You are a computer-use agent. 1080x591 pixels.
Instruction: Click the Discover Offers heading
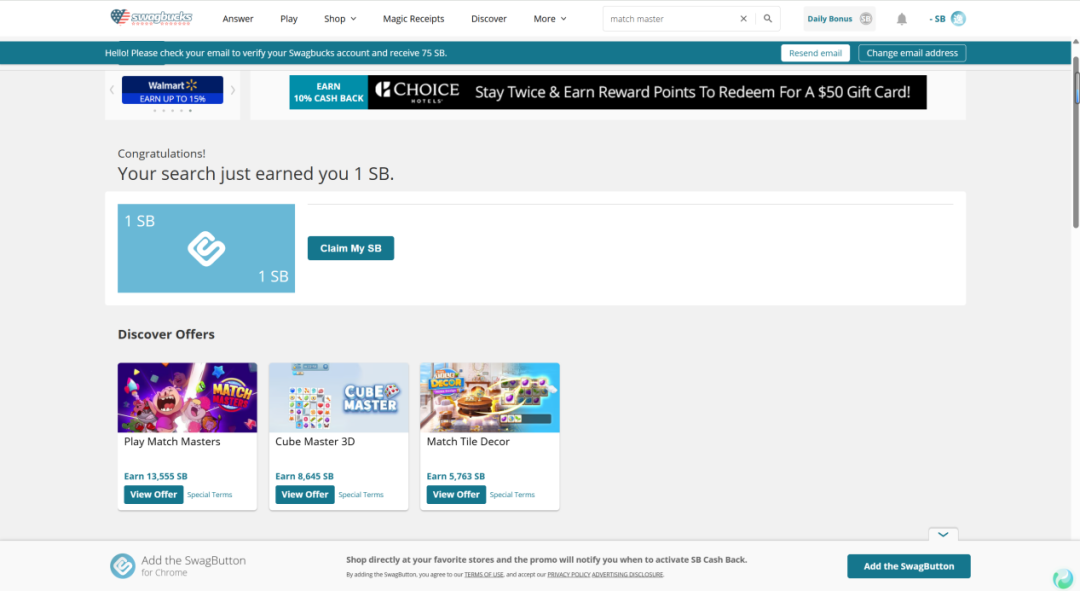point(166,334)
